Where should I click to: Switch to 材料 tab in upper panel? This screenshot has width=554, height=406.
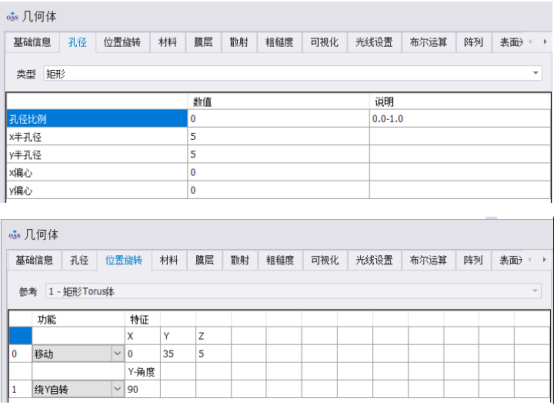167,42
